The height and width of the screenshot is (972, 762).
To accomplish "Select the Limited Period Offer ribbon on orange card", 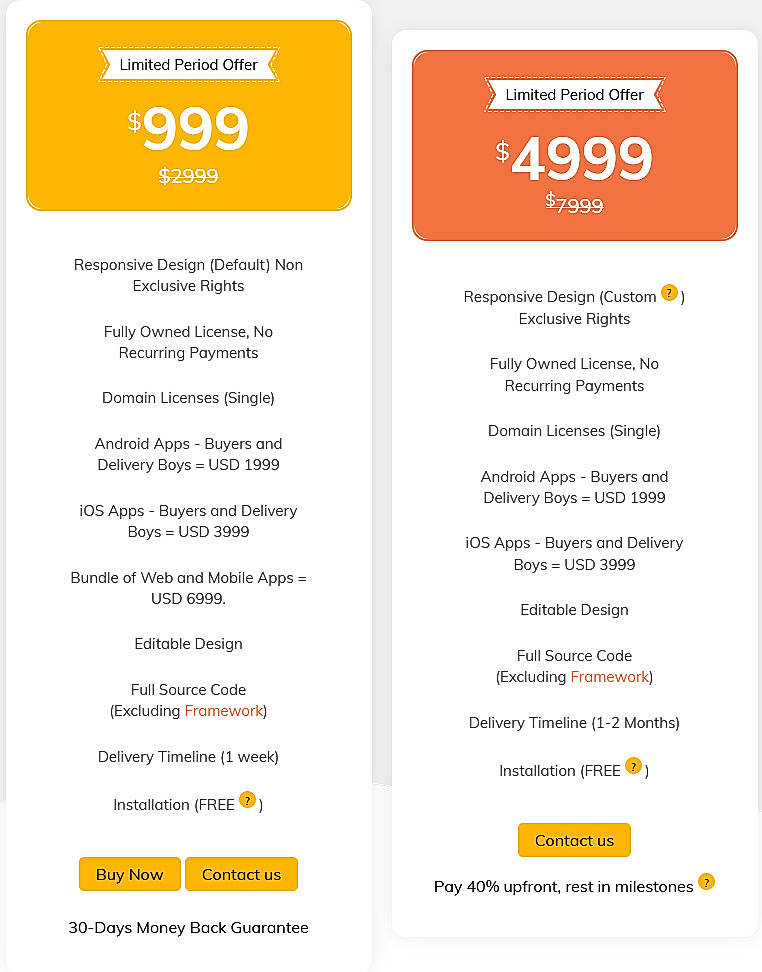I will pyautogui.click(x=574, y=94).
